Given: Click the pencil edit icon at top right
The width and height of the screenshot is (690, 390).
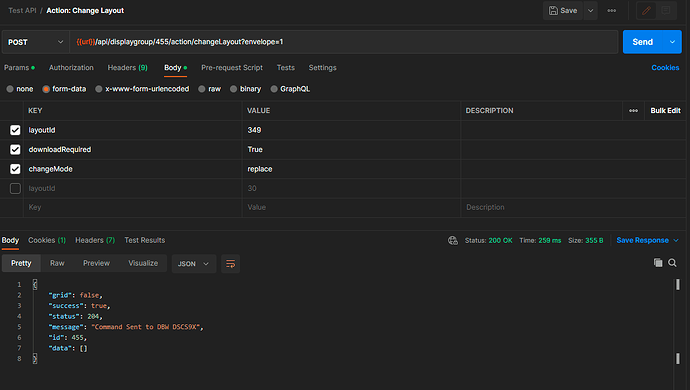Looking at the screenshot, I should click(646, 11).
